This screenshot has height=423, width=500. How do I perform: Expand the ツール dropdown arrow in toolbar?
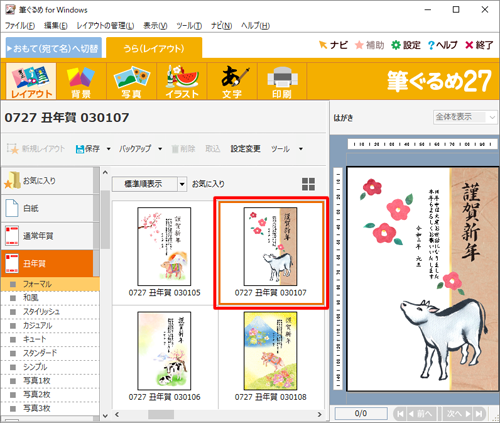pyautogui.click(x=301, y=149)
